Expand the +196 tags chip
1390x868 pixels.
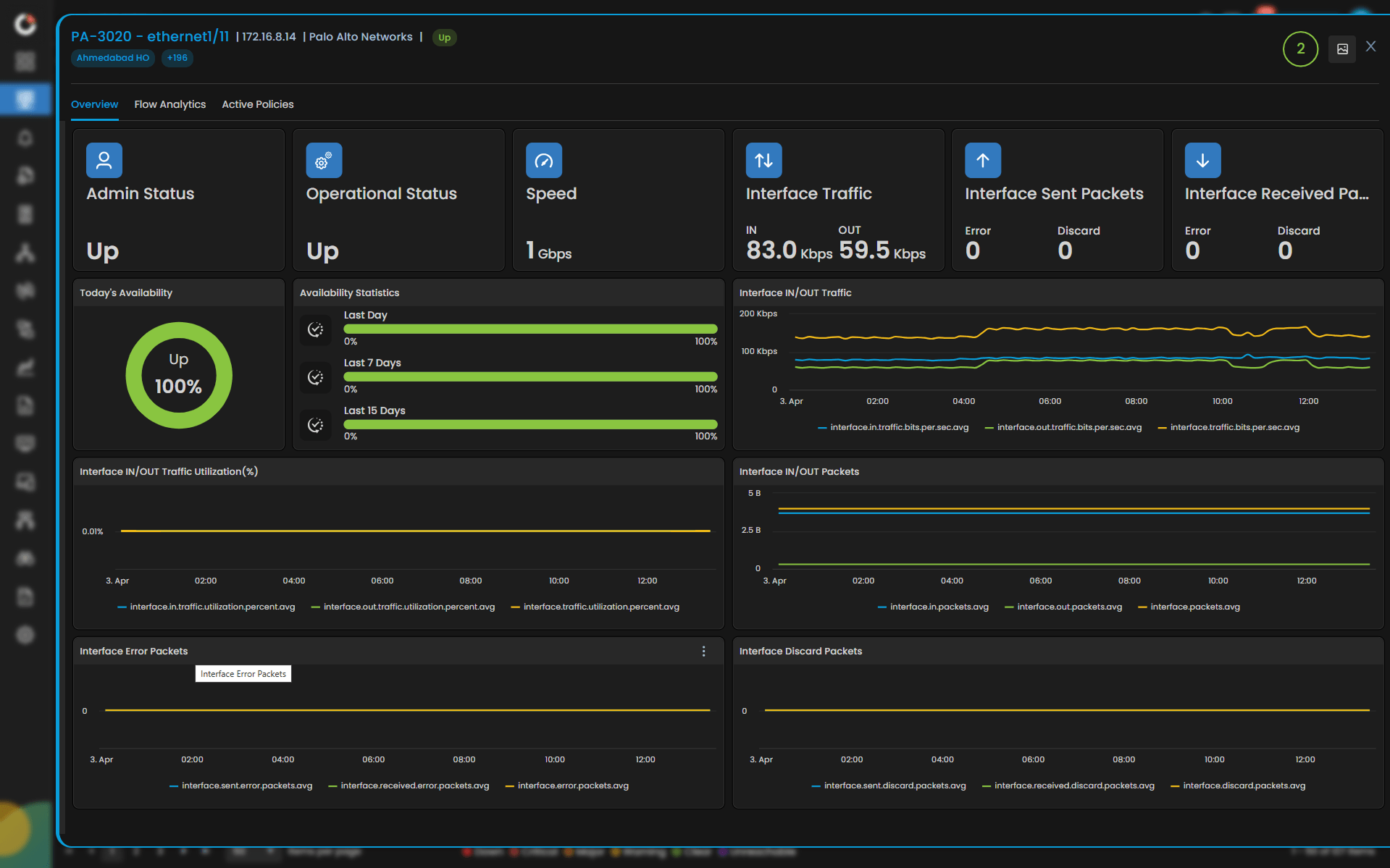coord(177,58)
